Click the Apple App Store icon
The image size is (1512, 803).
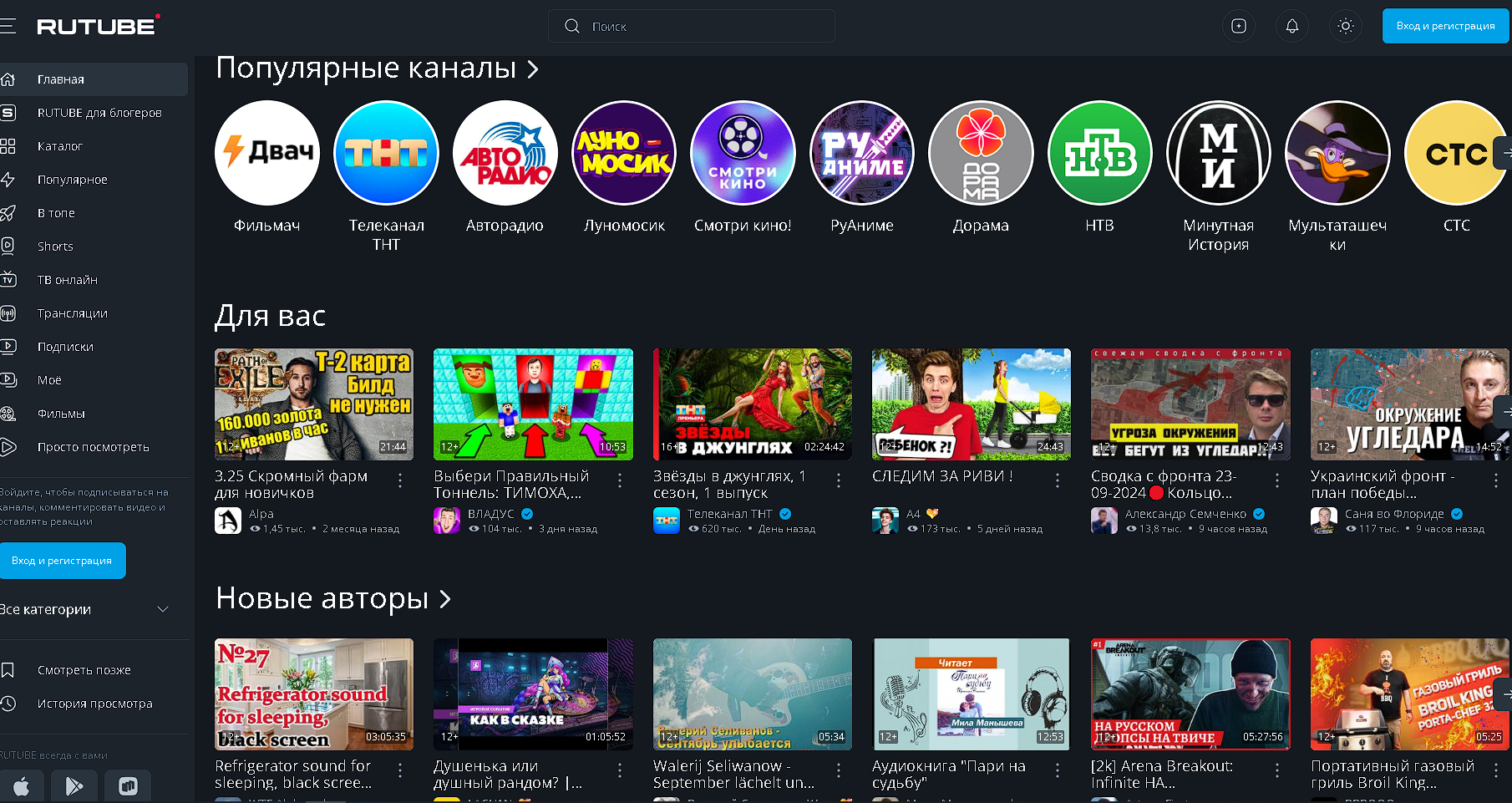pyautogui.click(x=22, y=786)
